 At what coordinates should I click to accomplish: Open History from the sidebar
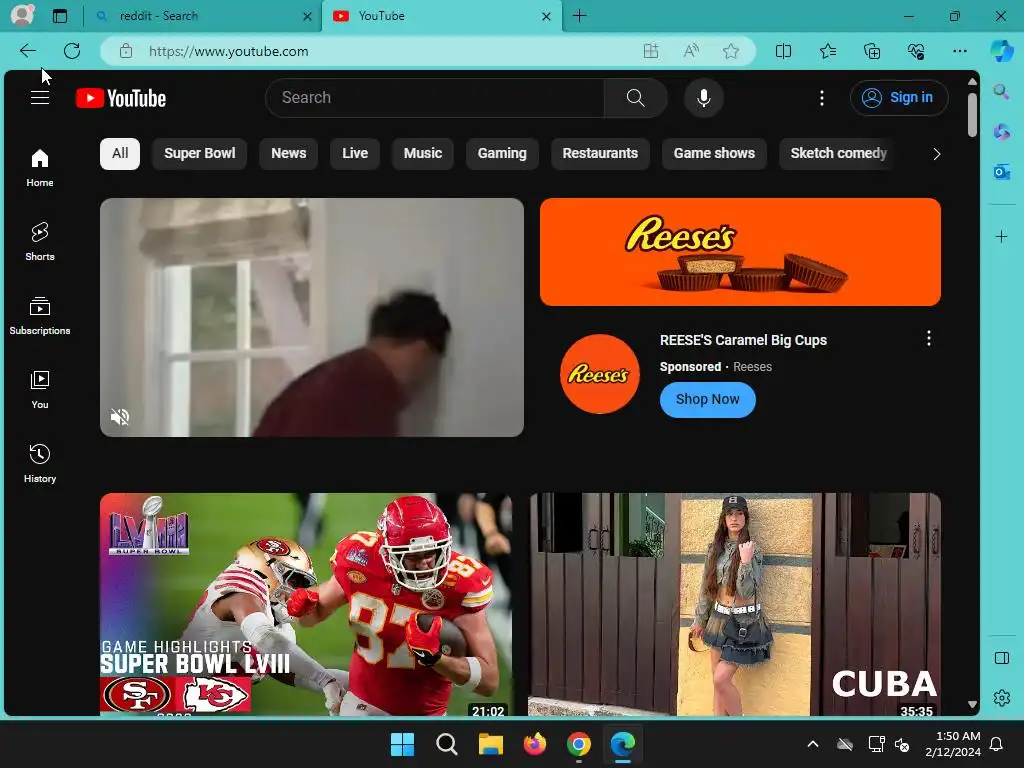click(x=40, y=464)
